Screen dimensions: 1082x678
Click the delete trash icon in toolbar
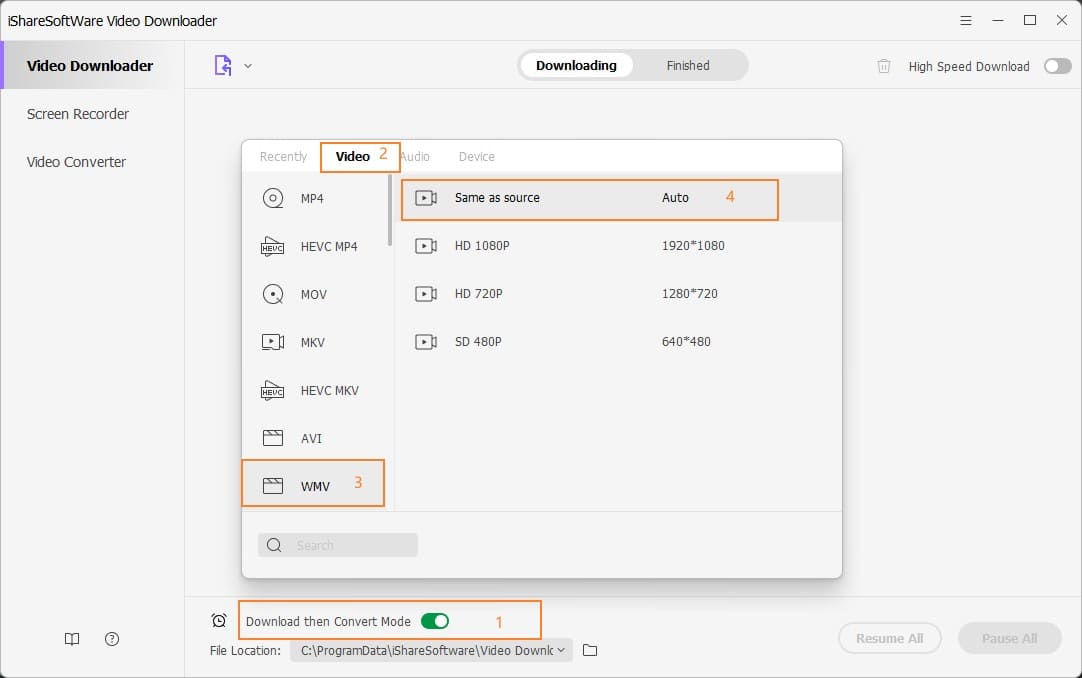[884, 66]
